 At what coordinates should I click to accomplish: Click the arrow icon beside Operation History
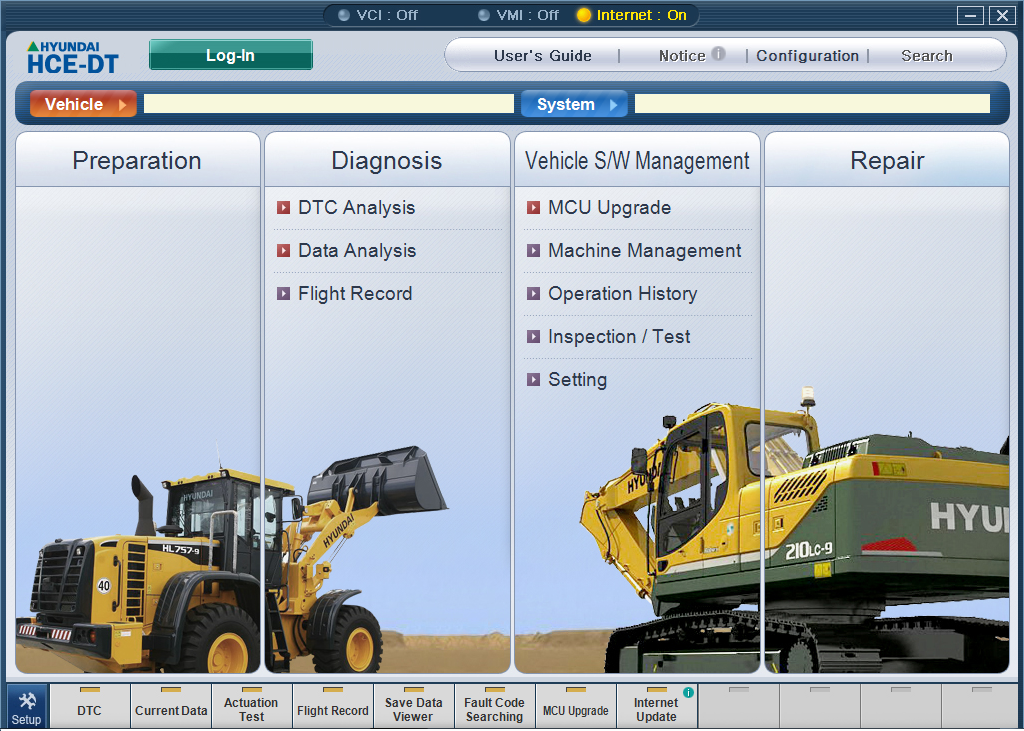click(533, 294)
